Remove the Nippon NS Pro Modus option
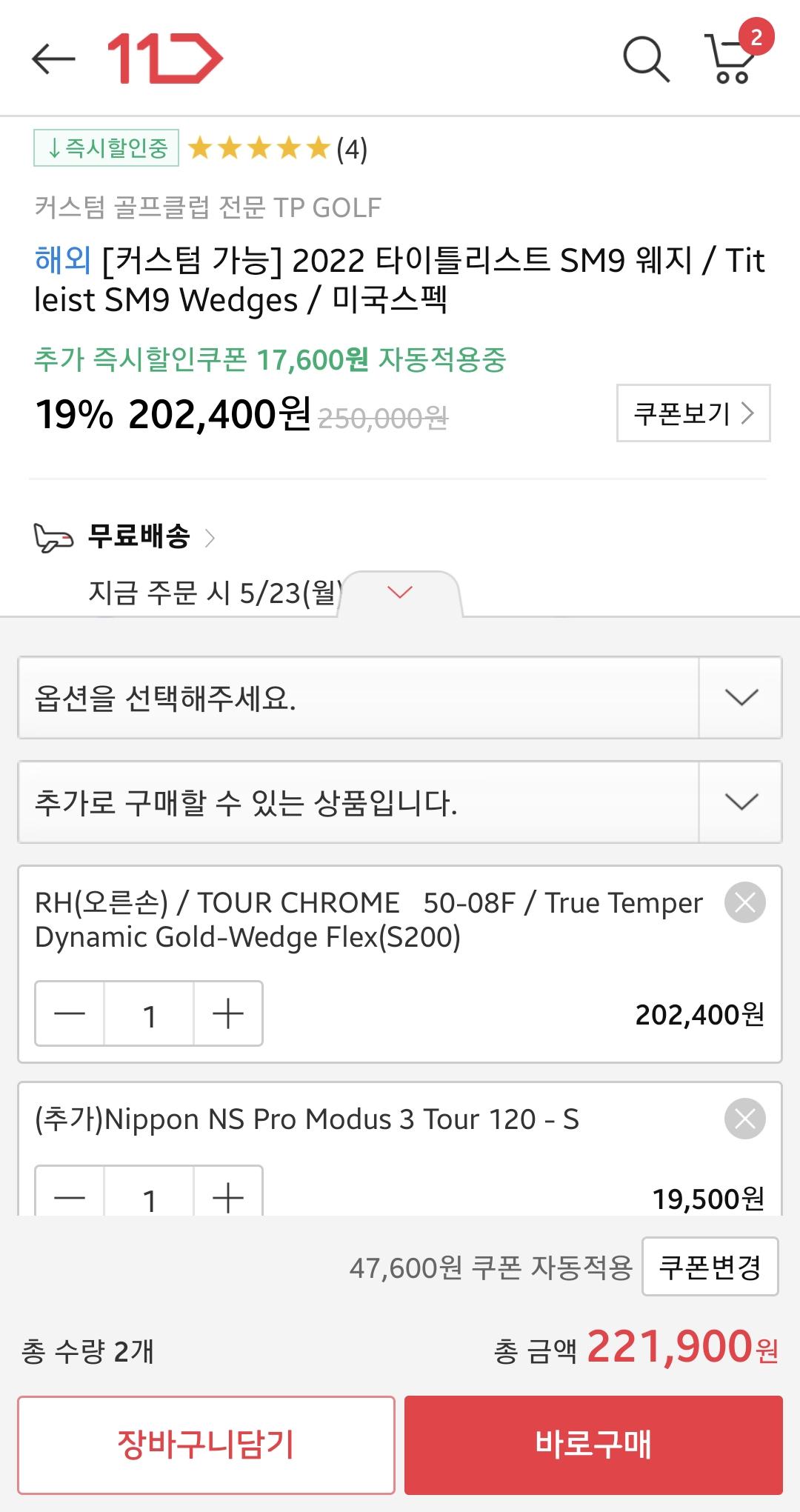The width and height of the screenshot is (800, 1512). 744,1119
